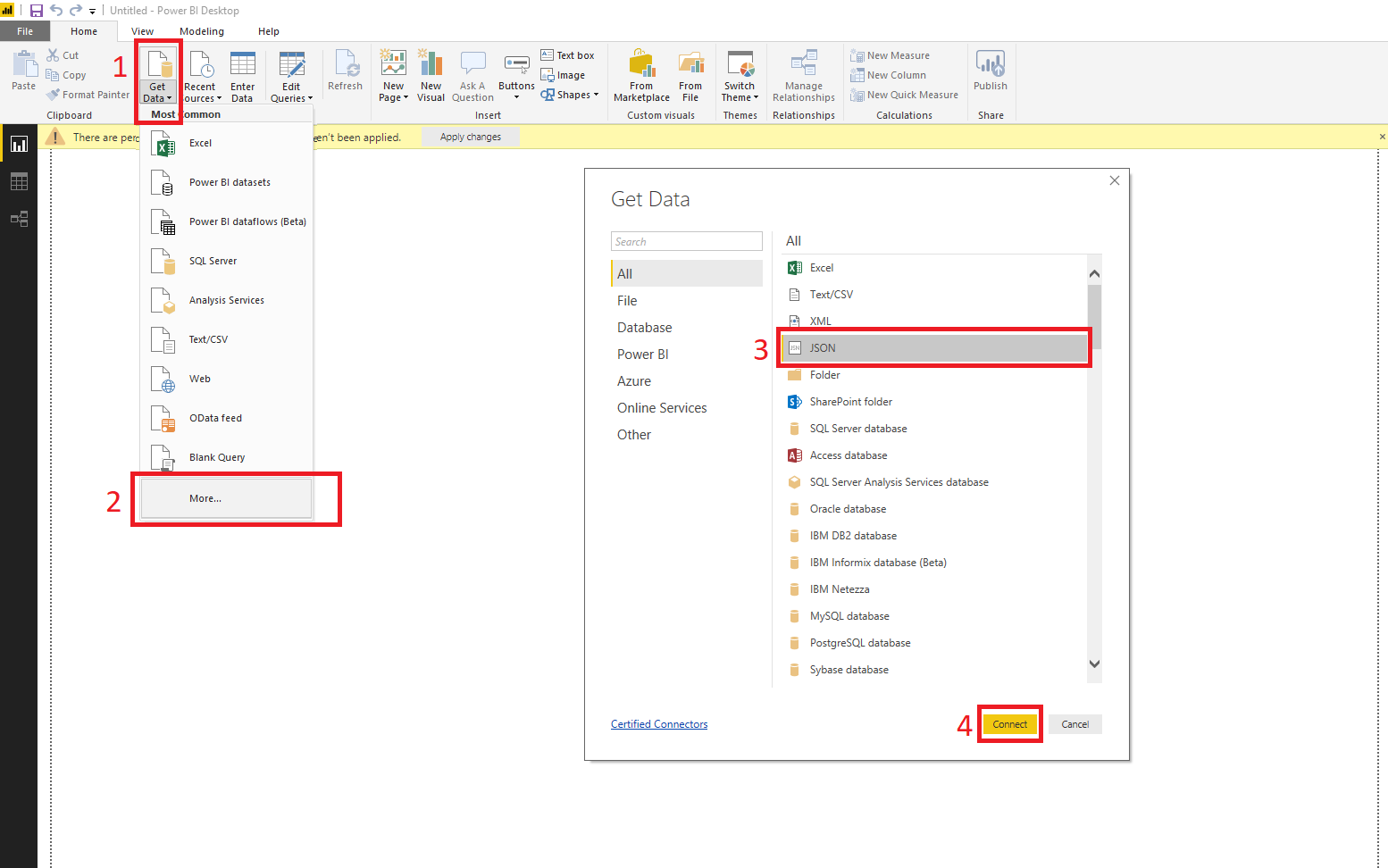Open Quick Access Toolbar customize arrow
Image resolution: width=1388 pixels, height=868 pixels.
coord(92,12)
